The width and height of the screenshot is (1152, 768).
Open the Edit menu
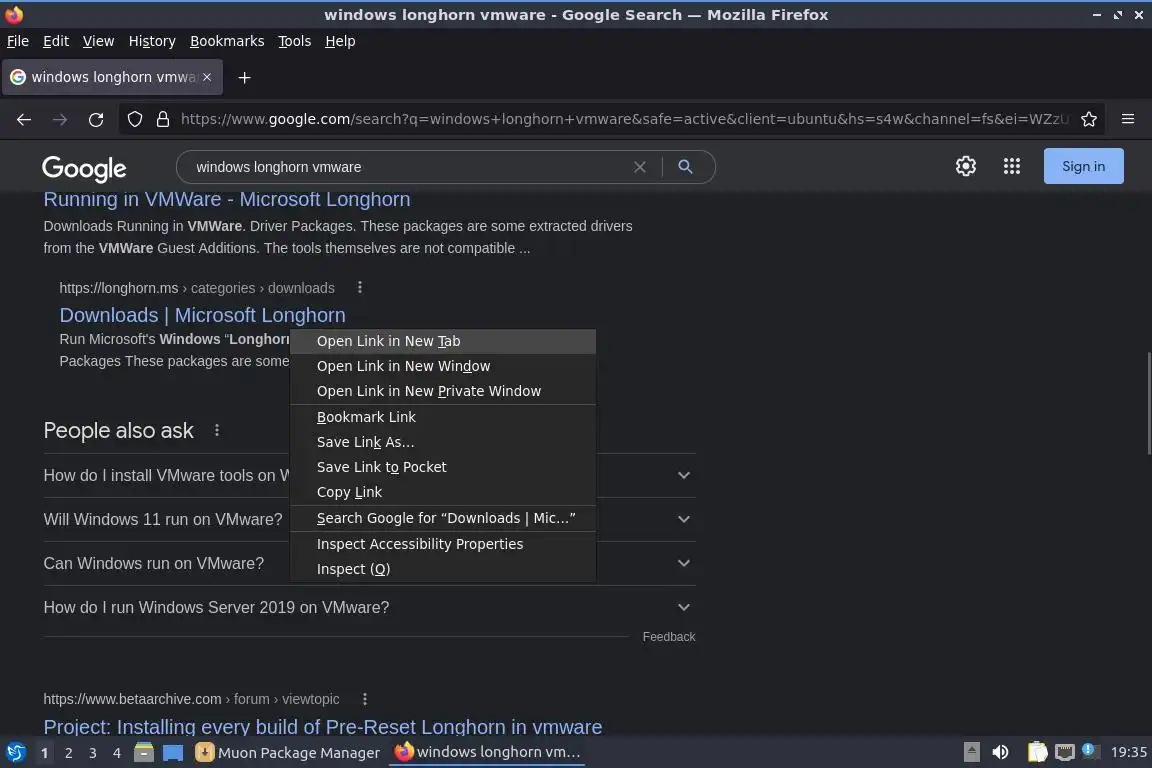tap(56, 41)
